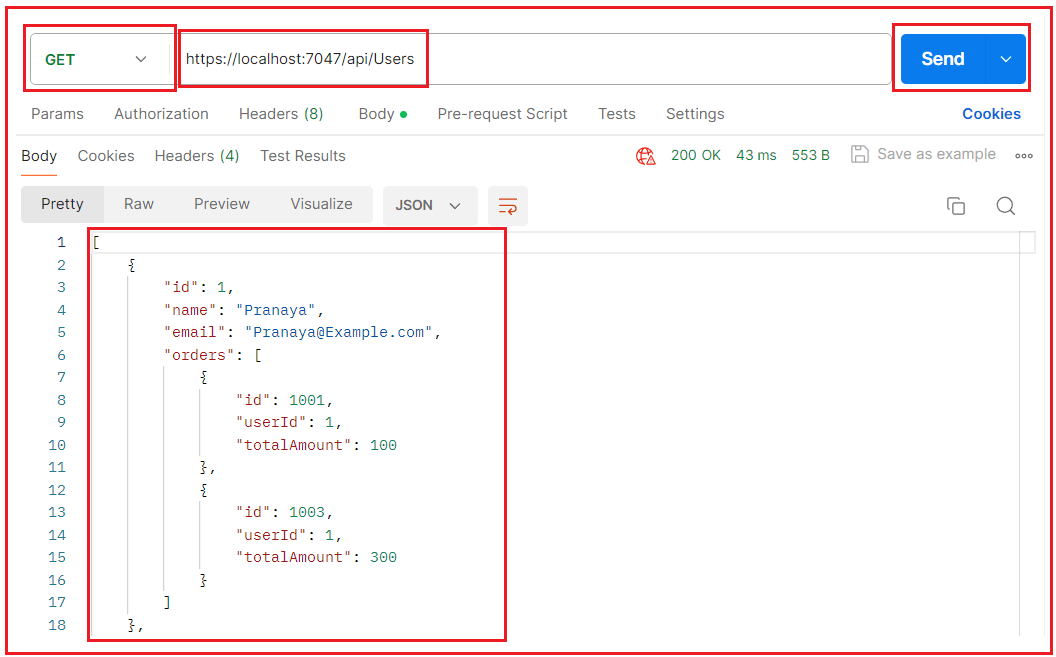
Task: Click the "totalAmount": 300 line
Action: pyautogui.click(x=316, y=557)
